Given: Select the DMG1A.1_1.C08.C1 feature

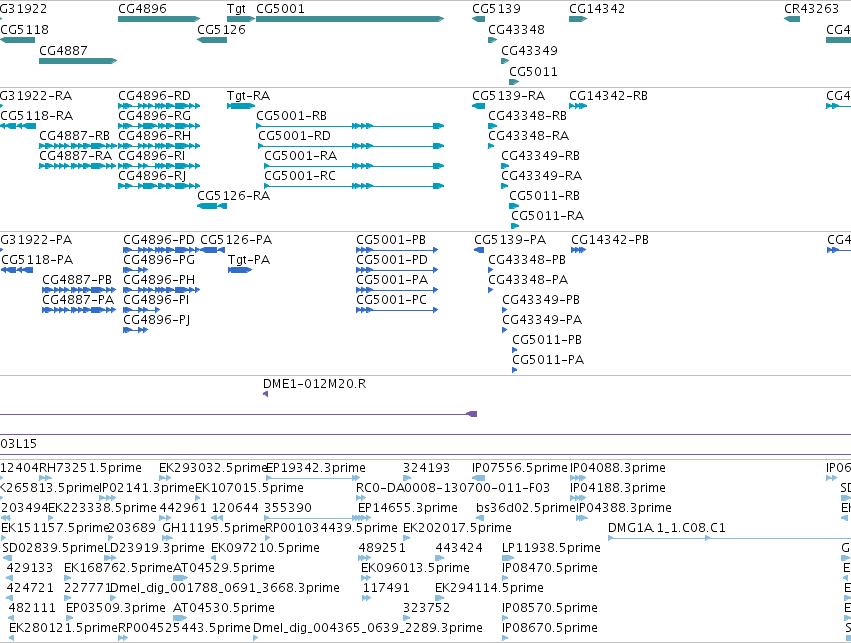Looking at the screenshot, I should (x=729, y=538).
